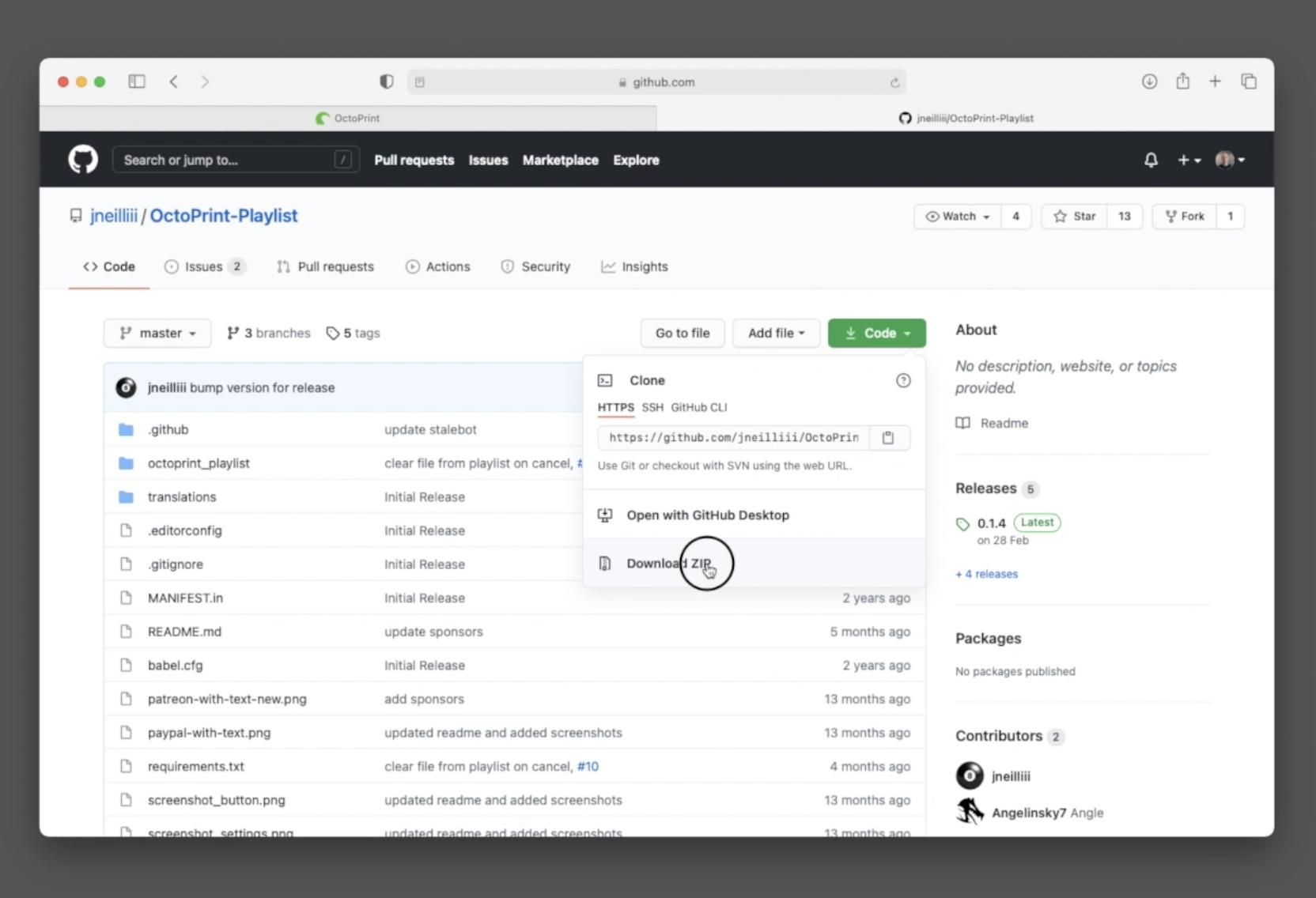The height and width of the screenshot is (898, 1316).
Task: Open the repository Pull requests tab
Action: [x=325, y=266]
